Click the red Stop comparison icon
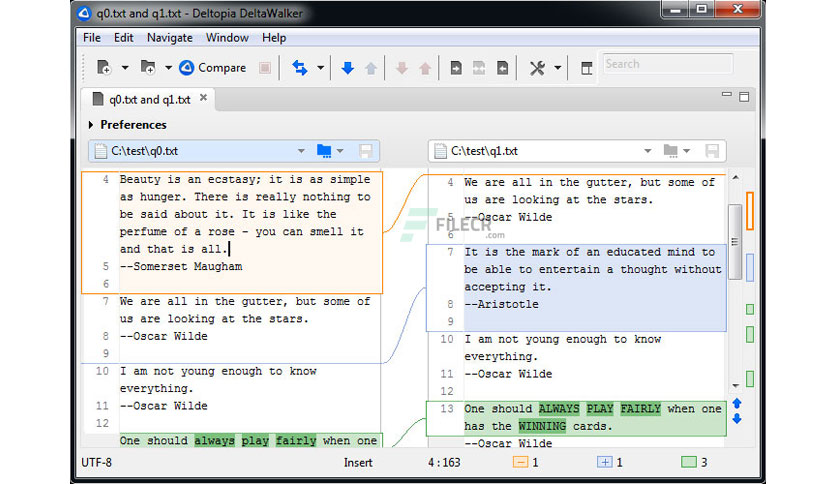The height and width of the screenshot is (484, 836). [x=265, y=68]
